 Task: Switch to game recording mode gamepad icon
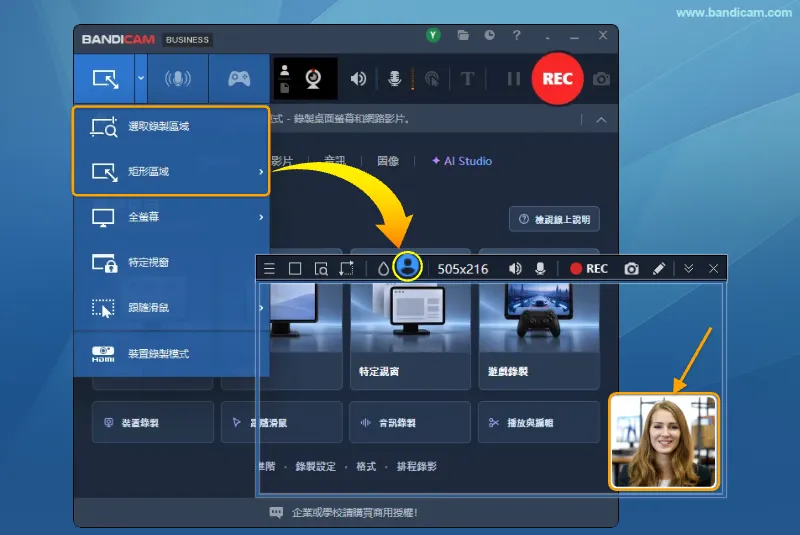click(239, 79)
